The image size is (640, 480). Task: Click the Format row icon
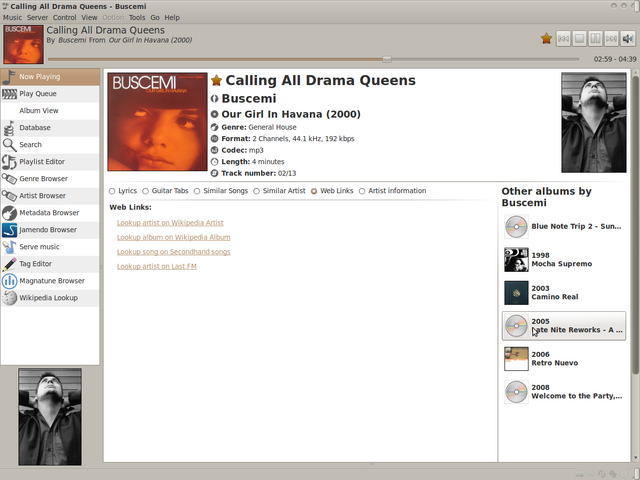(214, 139)
